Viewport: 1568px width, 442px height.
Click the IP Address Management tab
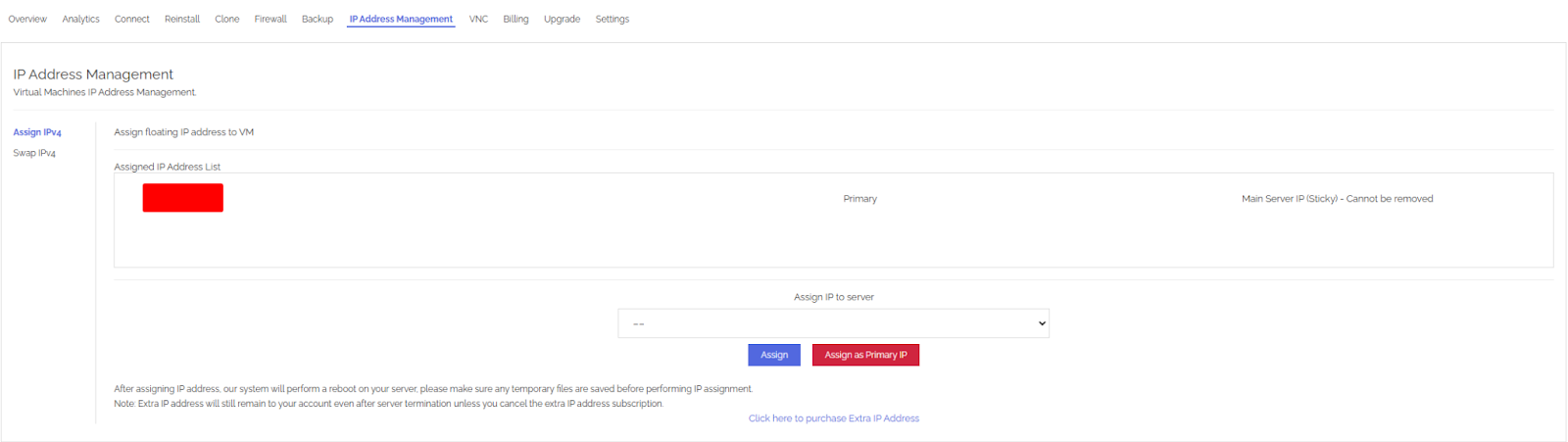click(x=401, y=19)
